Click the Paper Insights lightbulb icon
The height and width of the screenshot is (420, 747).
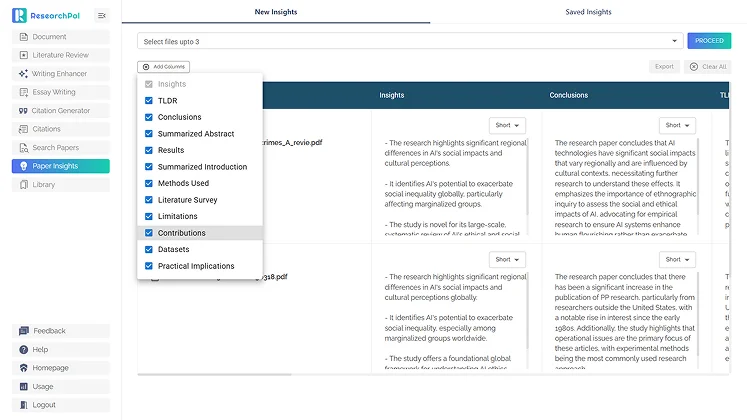click(23, 166)
